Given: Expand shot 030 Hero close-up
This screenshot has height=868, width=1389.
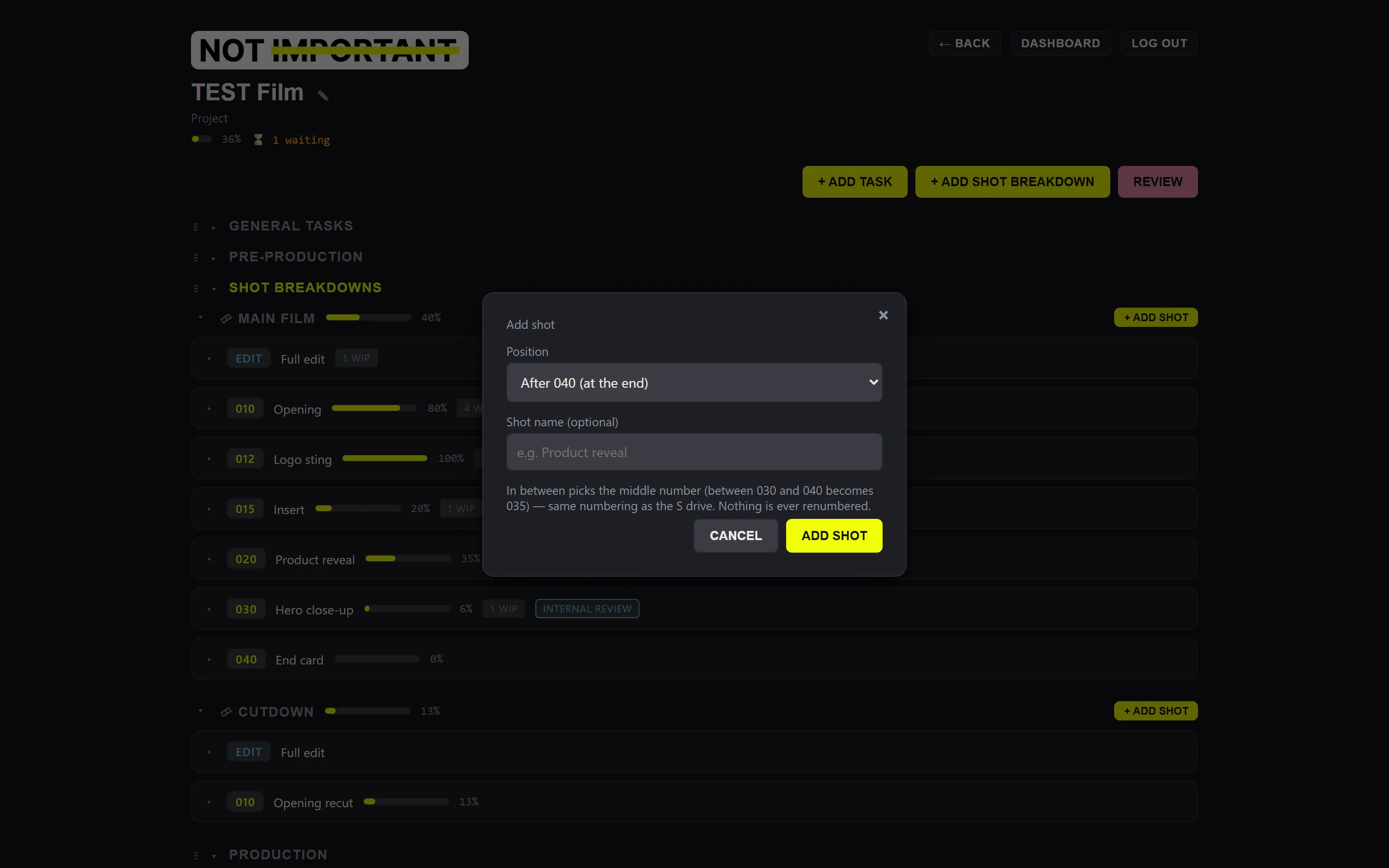Looking at the screenshot, I should [x=209, y=609].
